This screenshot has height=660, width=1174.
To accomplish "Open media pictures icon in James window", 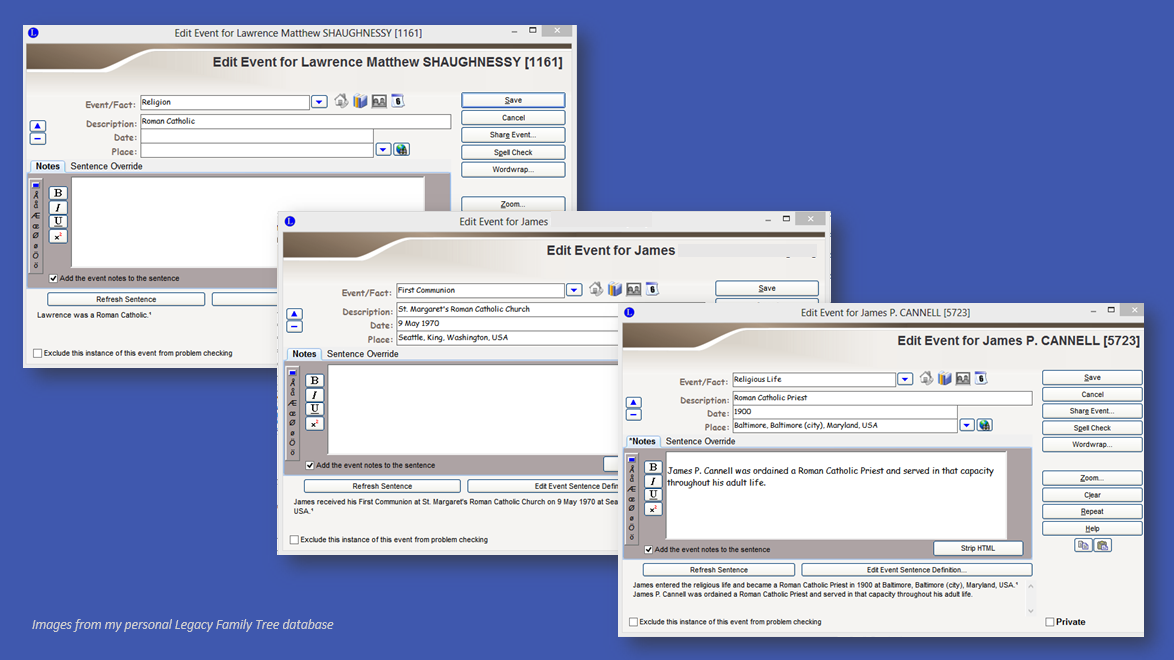I will (633, 288).
